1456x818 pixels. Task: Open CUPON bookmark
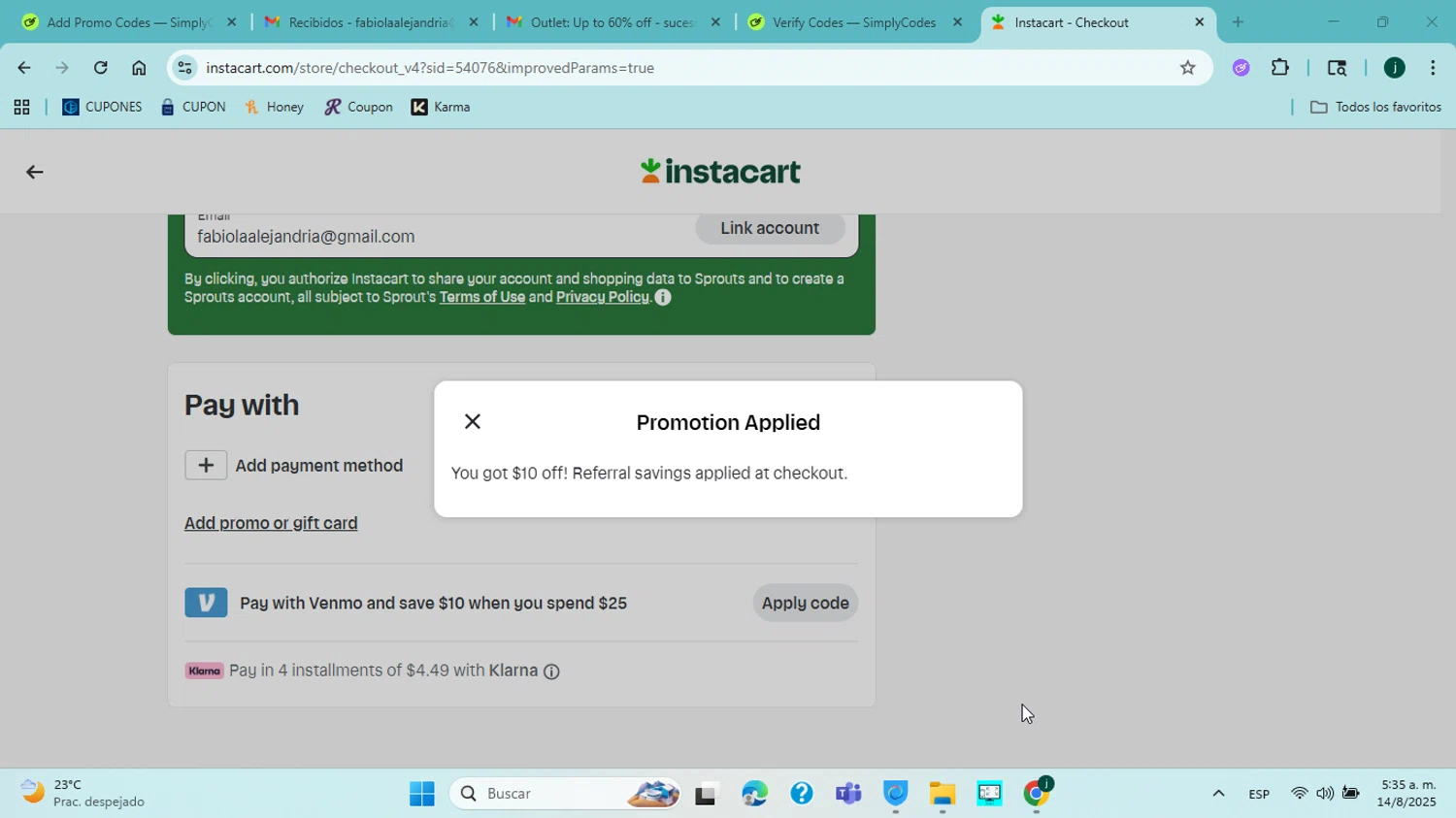193,108
